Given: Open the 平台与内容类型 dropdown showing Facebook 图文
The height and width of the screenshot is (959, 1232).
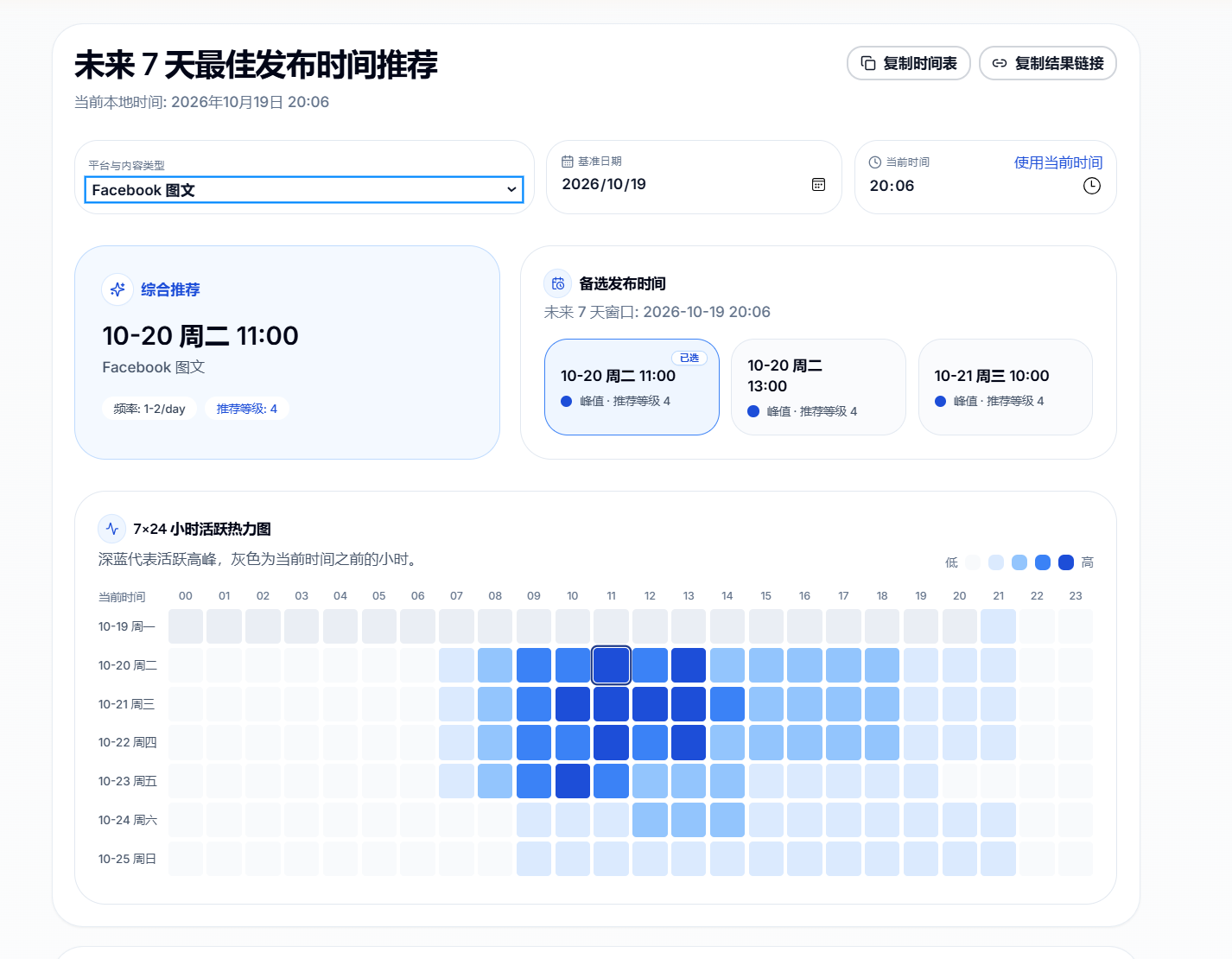Looking at the screenshot, I should [304, 190].
